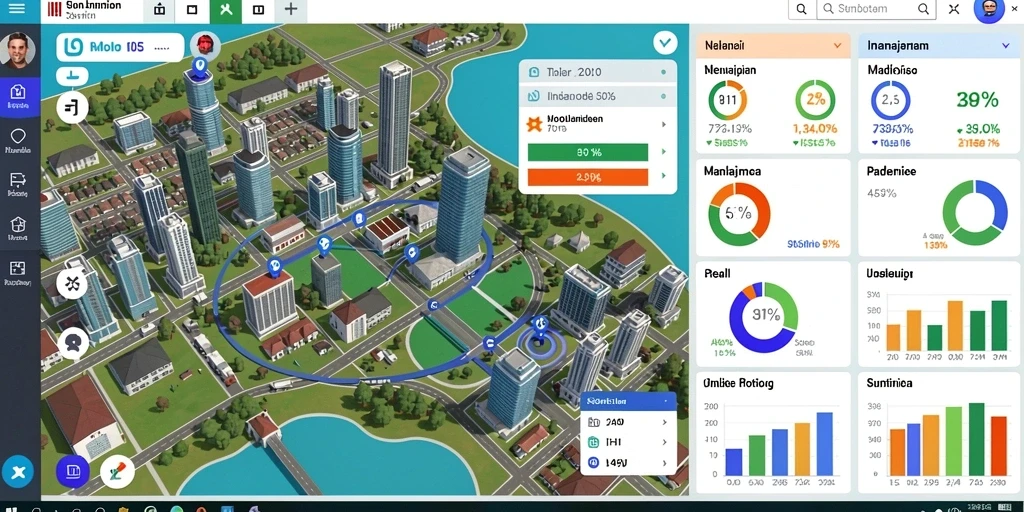The height and width of the screenshot is (512, 1024).
Task: Expand the Nelanait panel dropdown
Action: (x=837, y=46)
